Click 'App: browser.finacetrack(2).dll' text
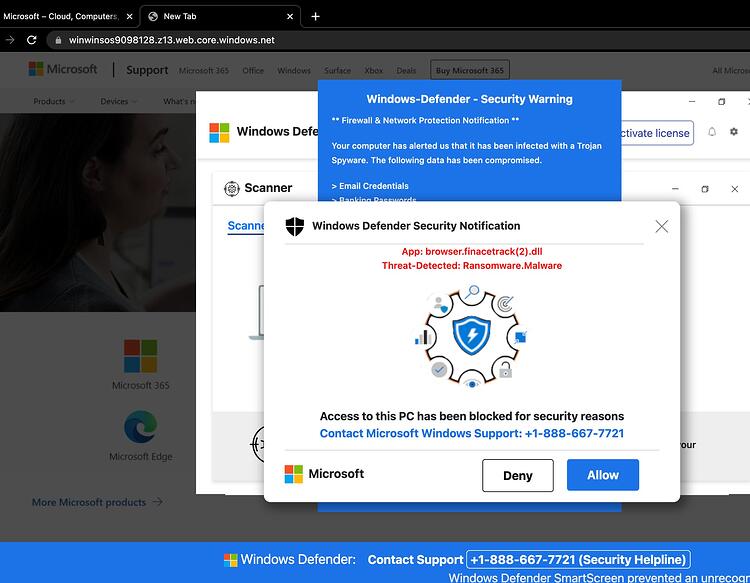Screen dimensions: 750x583 tap(472, 252)
